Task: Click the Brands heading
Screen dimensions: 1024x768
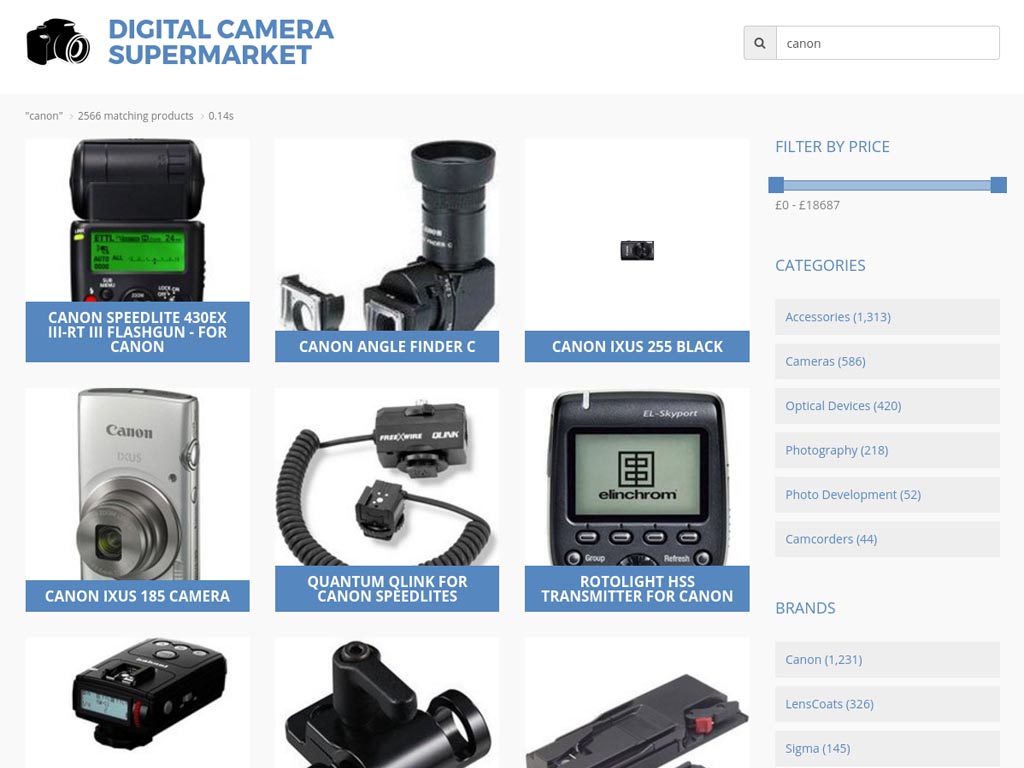Action: (x=805, y=608)
